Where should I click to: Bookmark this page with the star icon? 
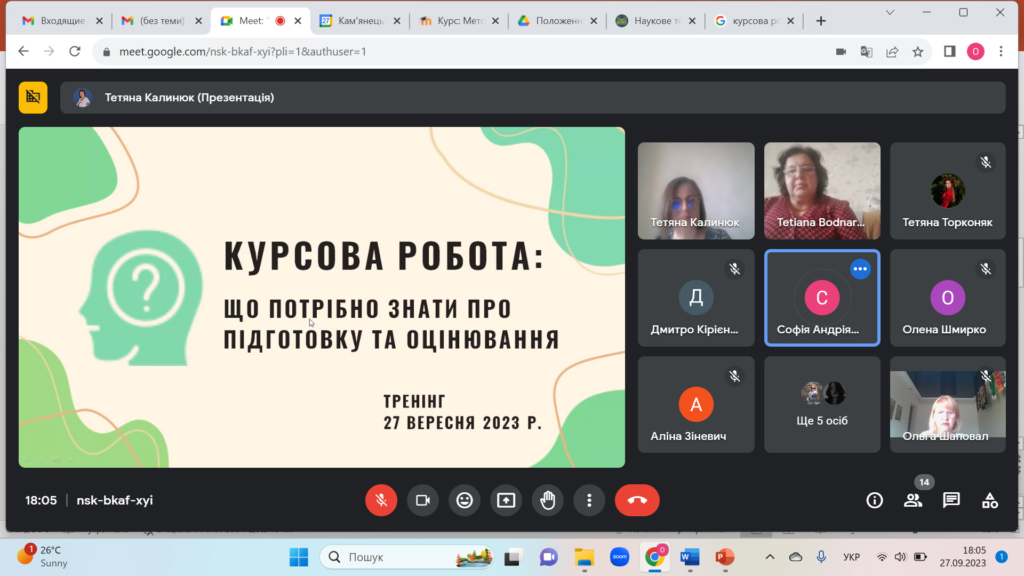click(x=917, y=51)
